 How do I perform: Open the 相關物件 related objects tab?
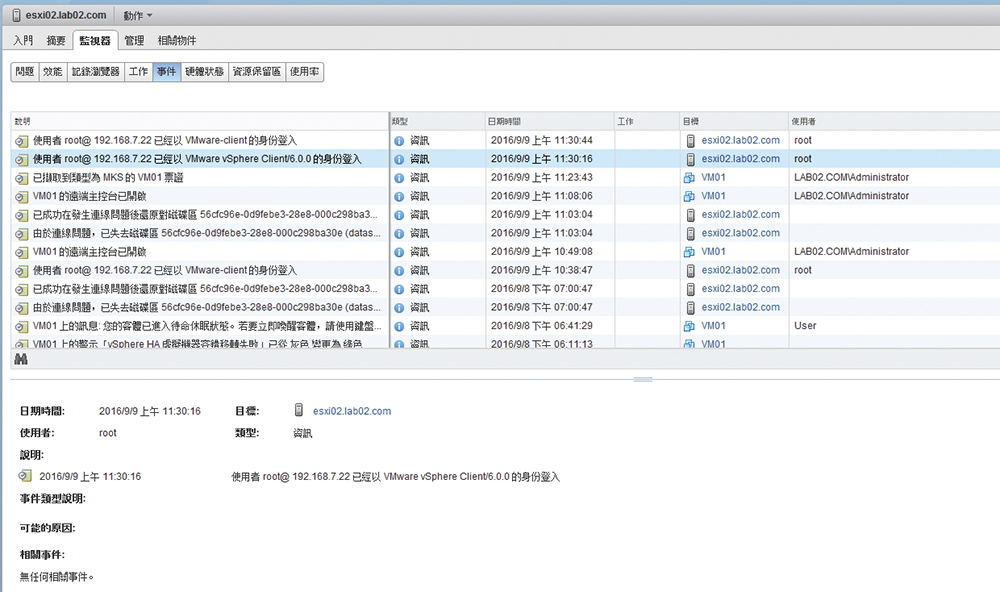[177, 40]
